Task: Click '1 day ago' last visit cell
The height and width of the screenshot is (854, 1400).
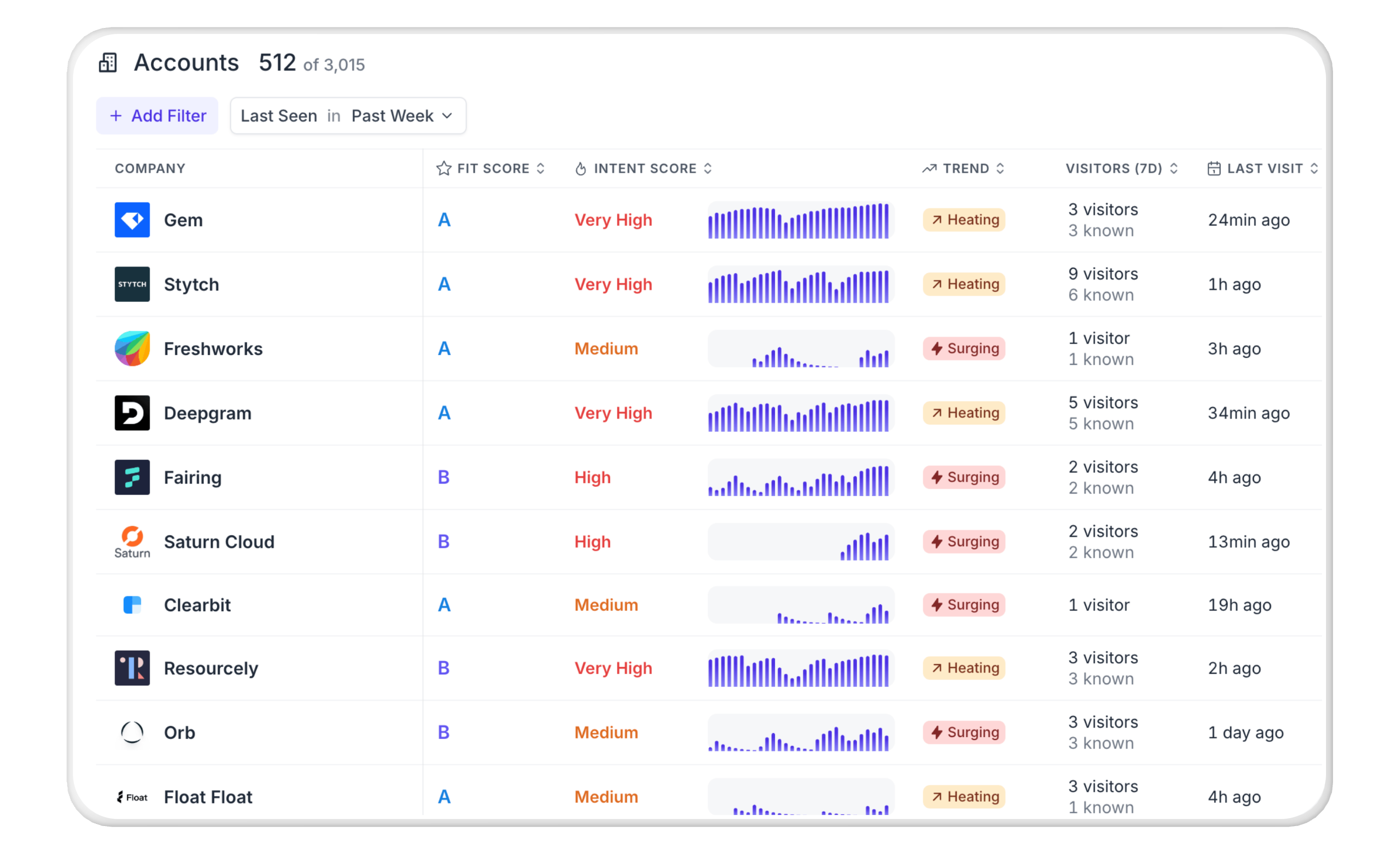Action: [1246, 733]
